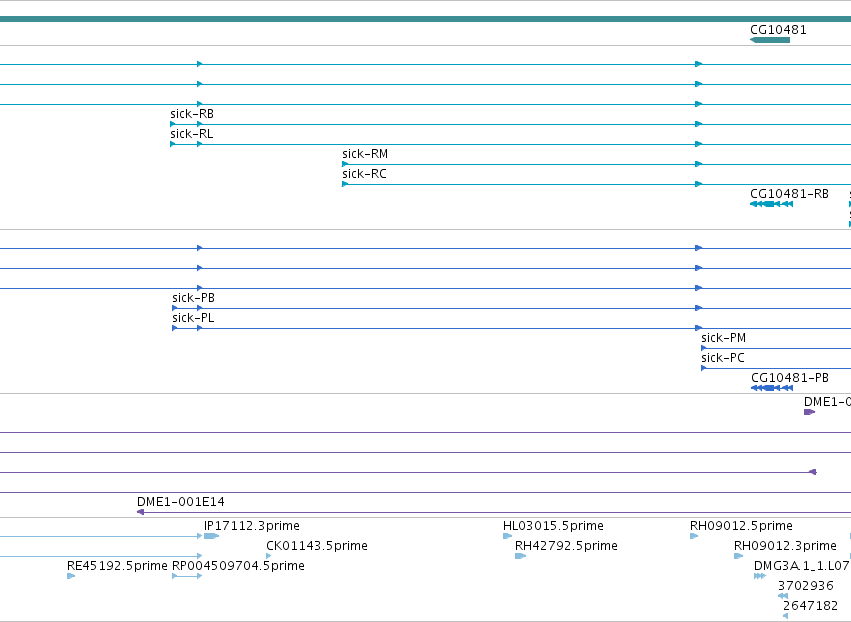Click the CG10481-RB exon glyph
This screenshot has height=622, width=851.
point(771,204)
